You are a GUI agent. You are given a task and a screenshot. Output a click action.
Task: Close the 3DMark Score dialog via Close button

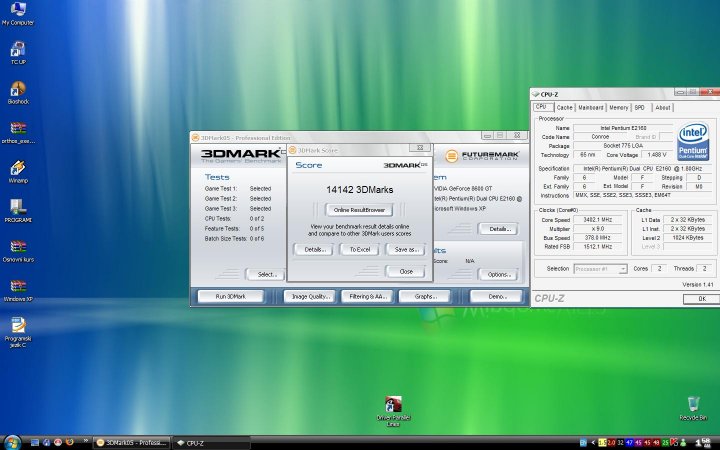click(x=406, y=271)
